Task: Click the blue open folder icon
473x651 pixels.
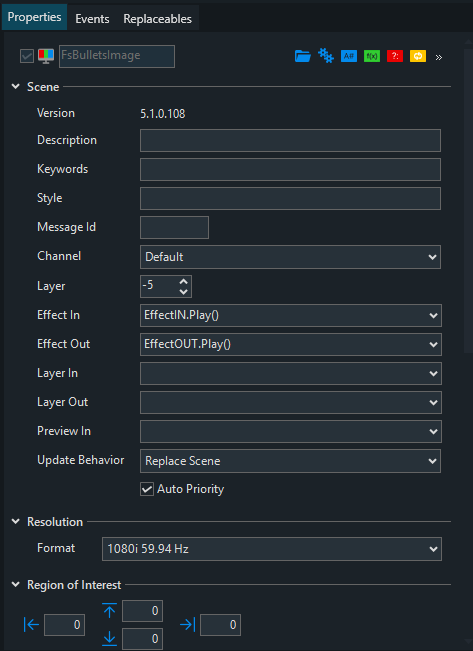Action: pyautogui.click(x=303, y=56)
